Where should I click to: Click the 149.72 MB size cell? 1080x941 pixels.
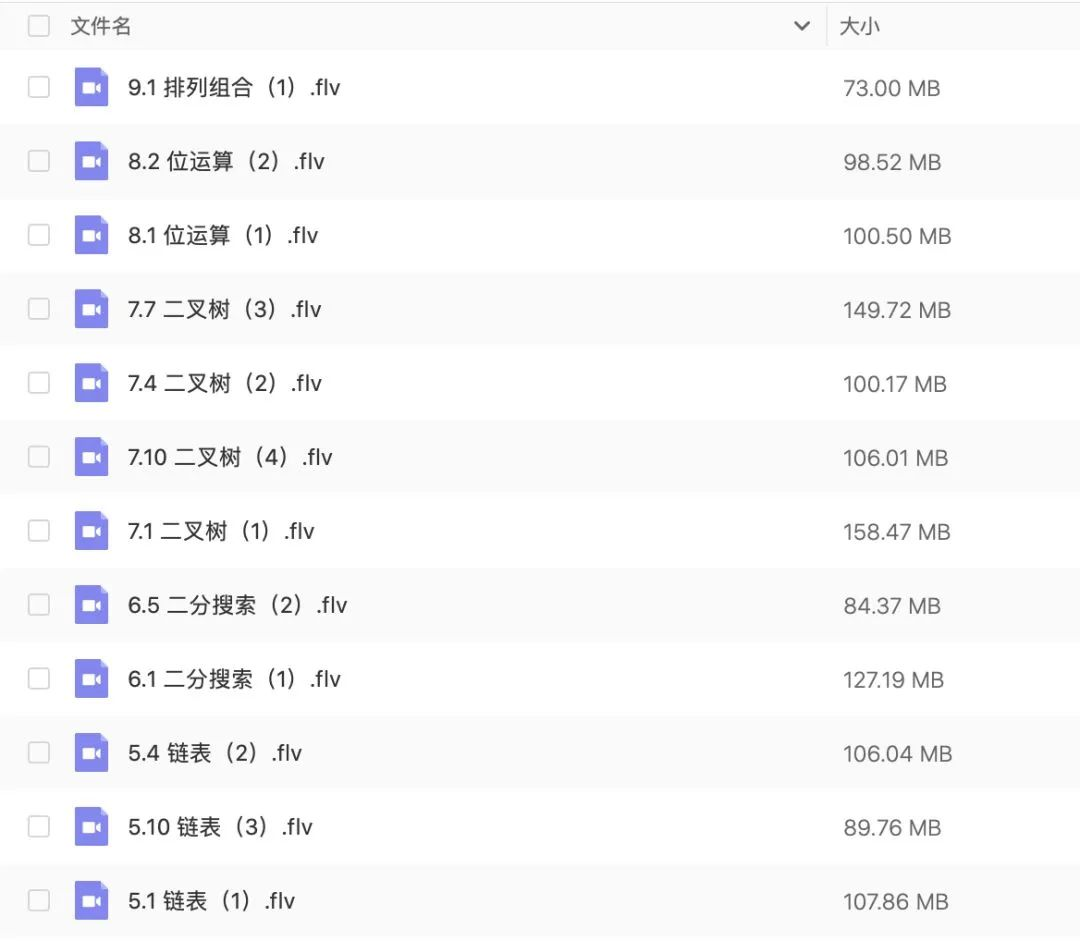click(897, 310)
